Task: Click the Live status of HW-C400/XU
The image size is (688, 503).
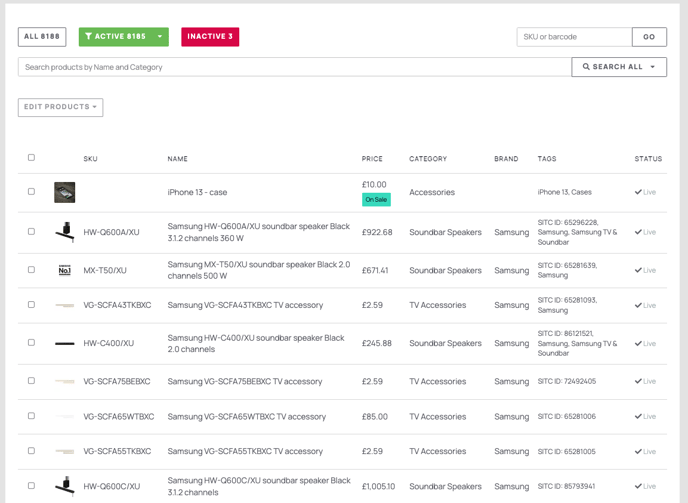Action: coord(645,344)
